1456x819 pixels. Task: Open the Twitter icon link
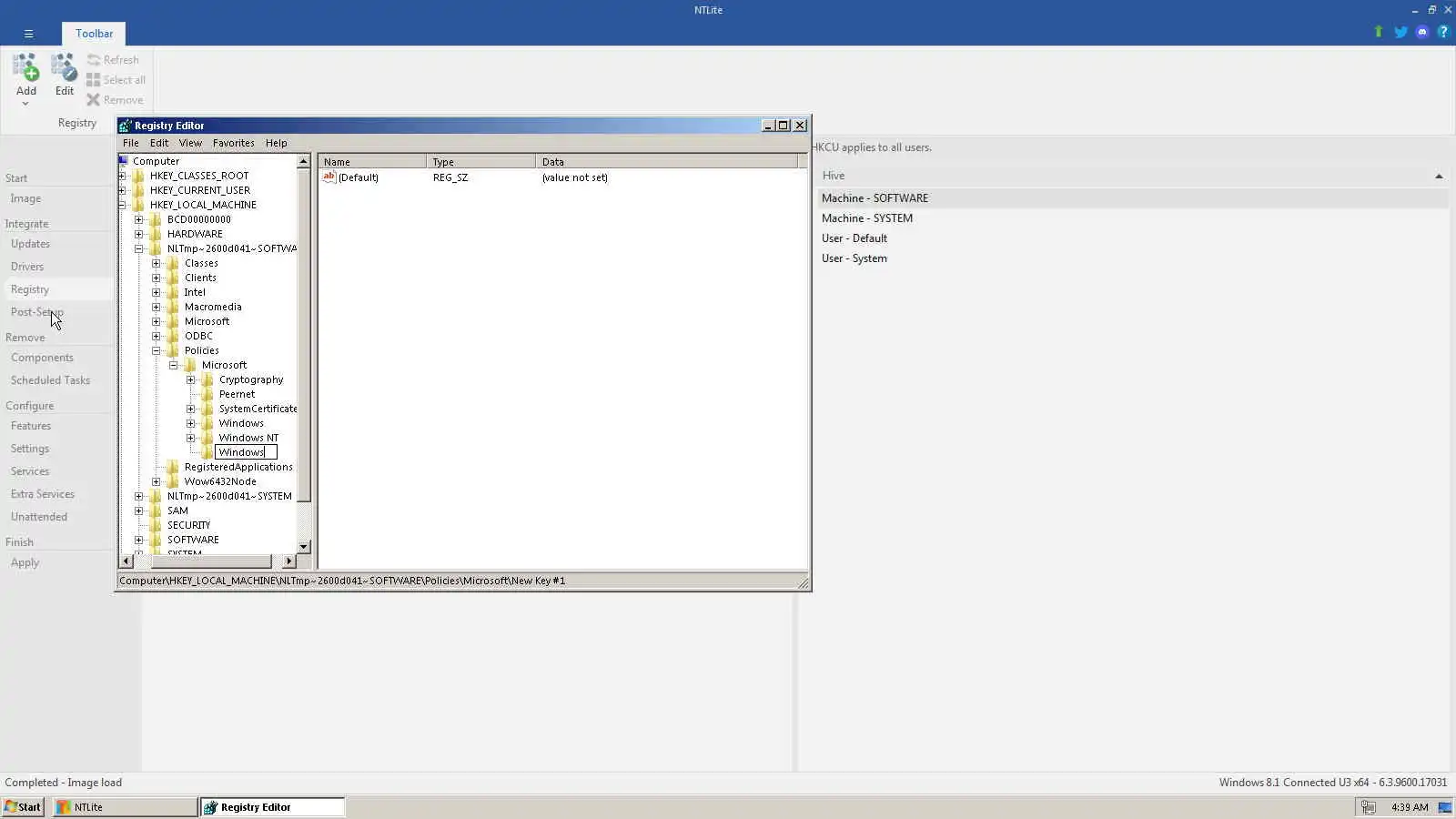tap(1400, 32)
